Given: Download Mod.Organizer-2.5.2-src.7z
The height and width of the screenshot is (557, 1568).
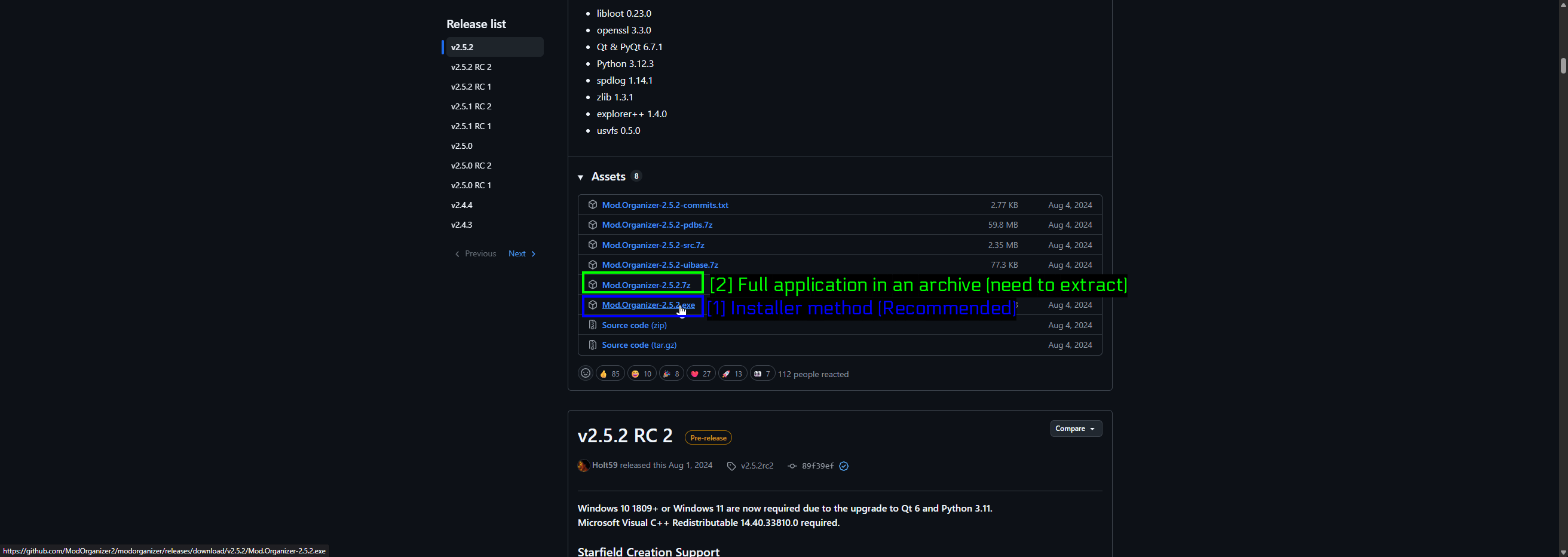Looking at the screenshot, I should (x=653, y=244).
